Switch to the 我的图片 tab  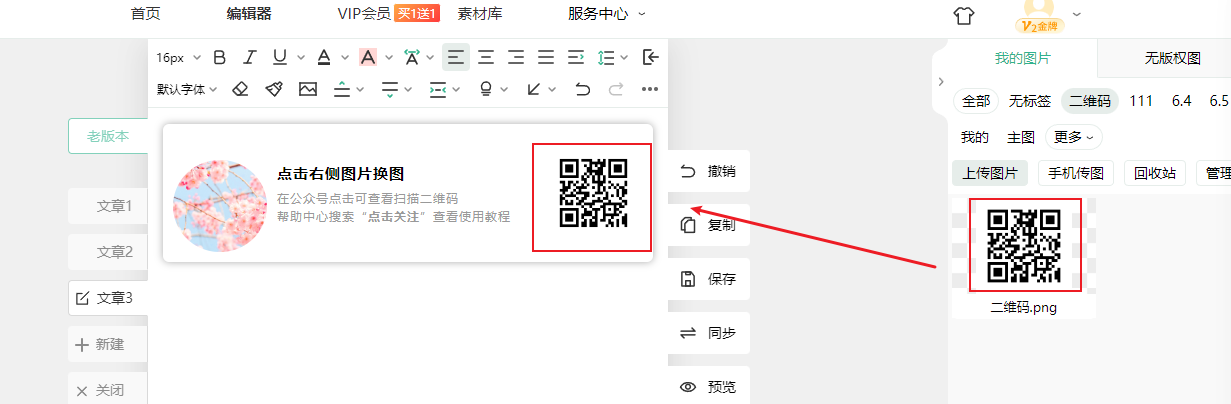point(1023,59)
